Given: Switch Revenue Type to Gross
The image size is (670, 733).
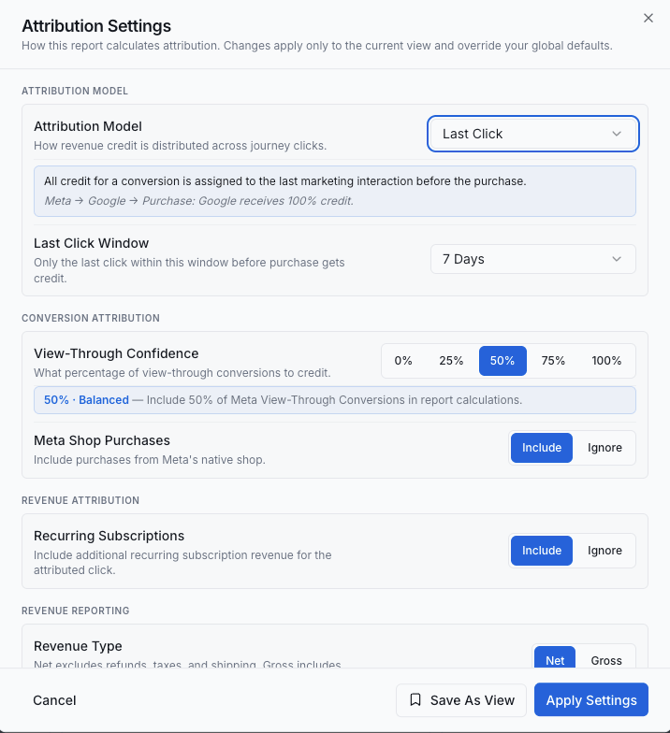Looking at the screenshot, I should coord(606,658).
